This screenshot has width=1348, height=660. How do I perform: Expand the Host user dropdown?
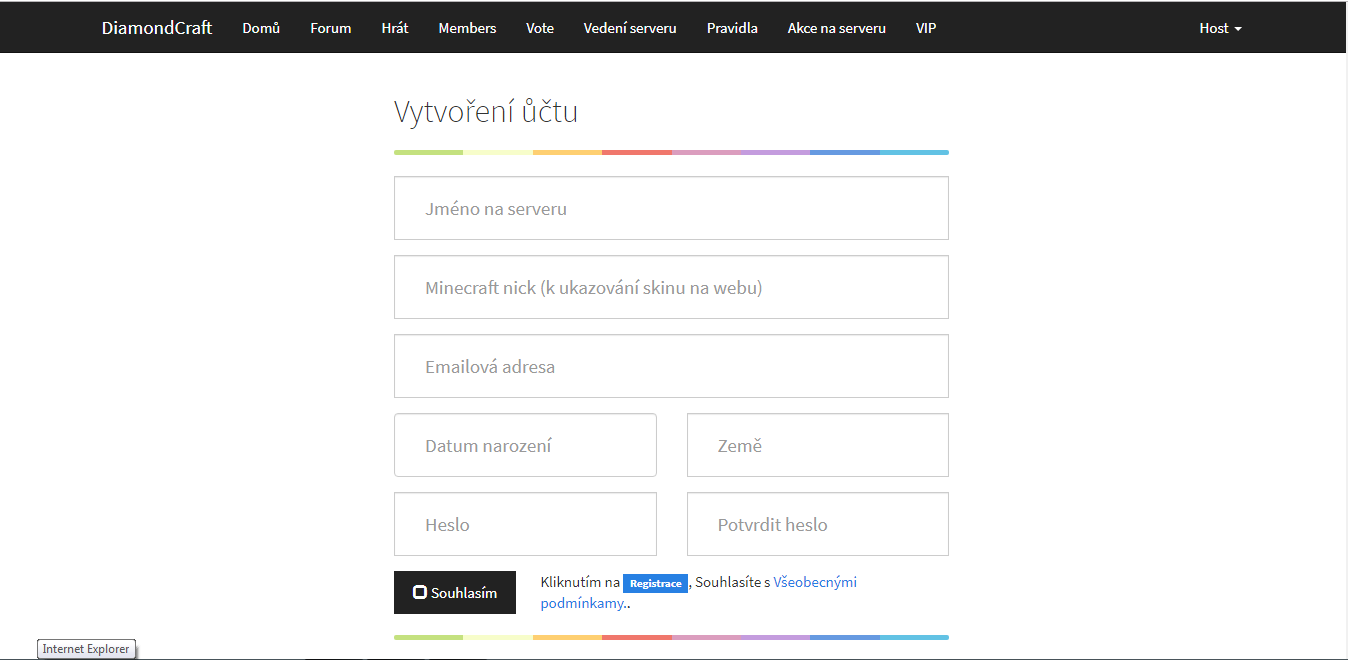[1220, 28]
